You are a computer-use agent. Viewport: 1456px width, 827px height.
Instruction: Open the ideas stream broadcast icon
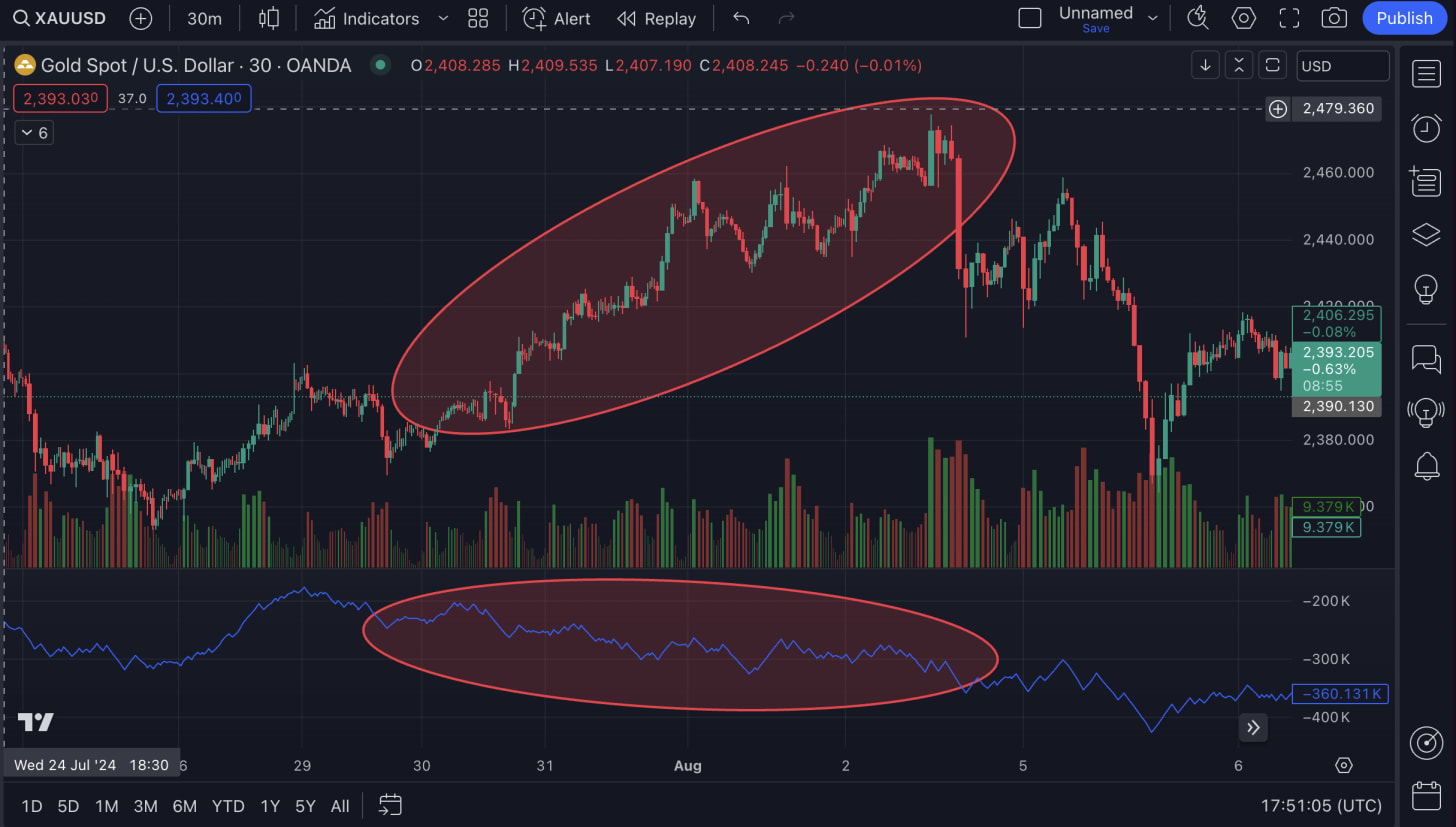click(x=1426, y=410)
